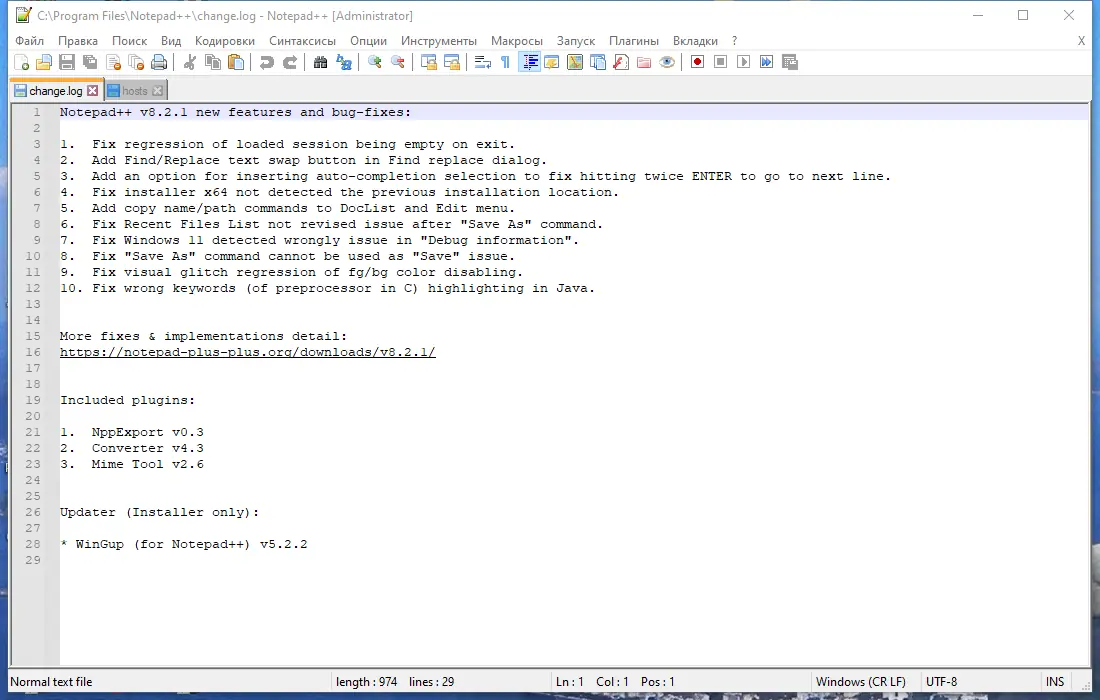Toggle synchronized horizontal scrolling icon
The height and width of the screenshot is (700, 1100).
coord(452,62)
